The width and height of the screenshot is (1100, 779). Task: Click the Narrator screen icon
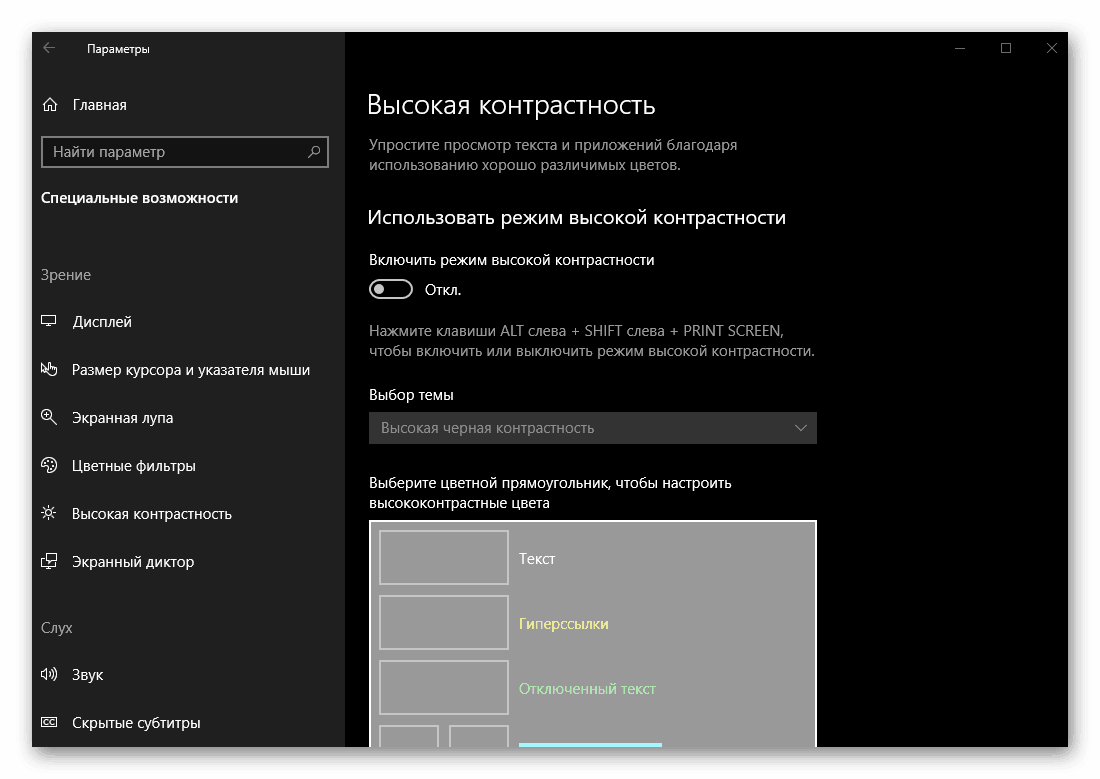[x=48, y=561]
